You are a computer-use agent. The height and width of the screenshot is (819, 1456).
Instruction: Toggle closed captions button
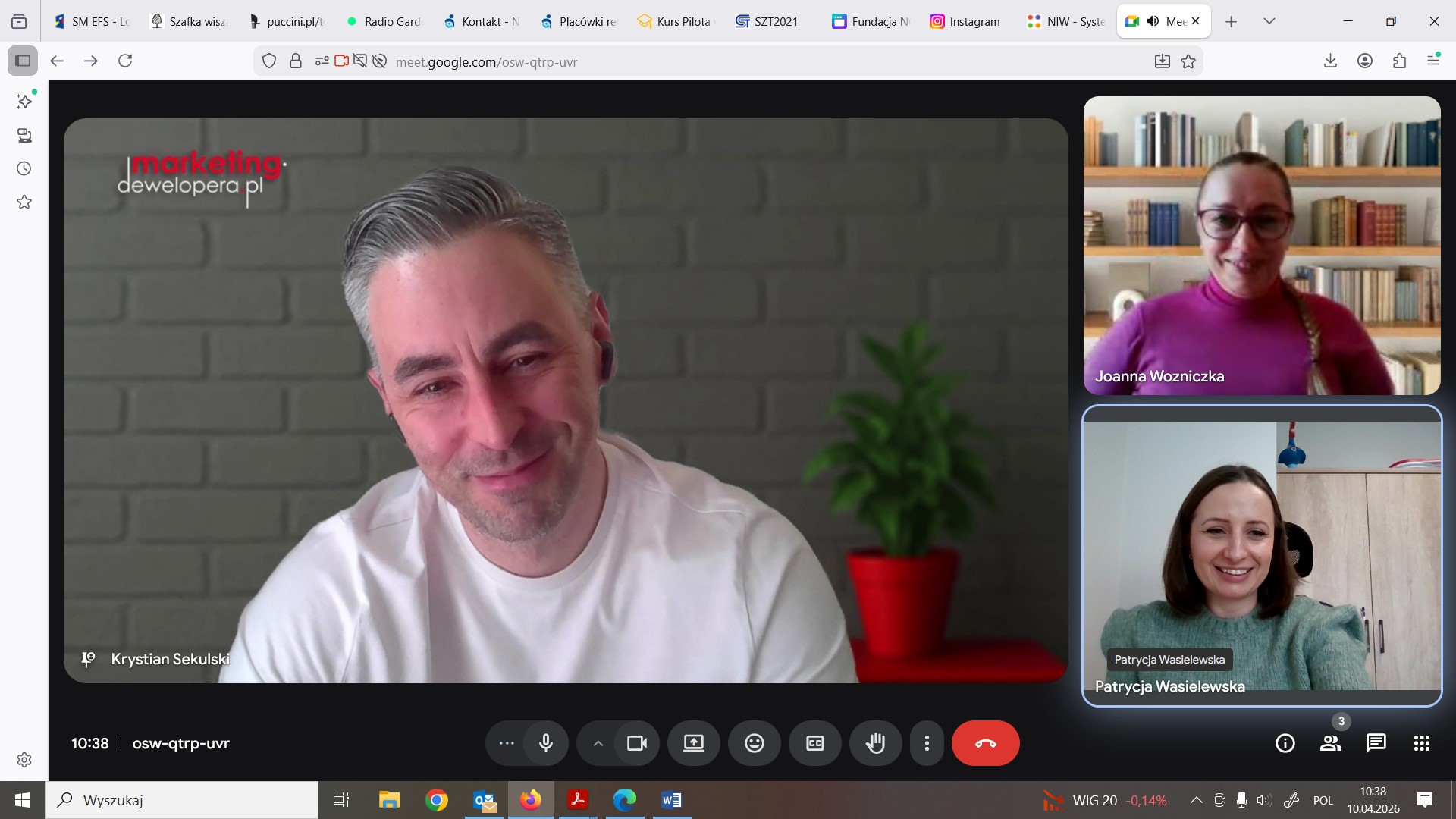pyautogui.click(x=814, y=743)
